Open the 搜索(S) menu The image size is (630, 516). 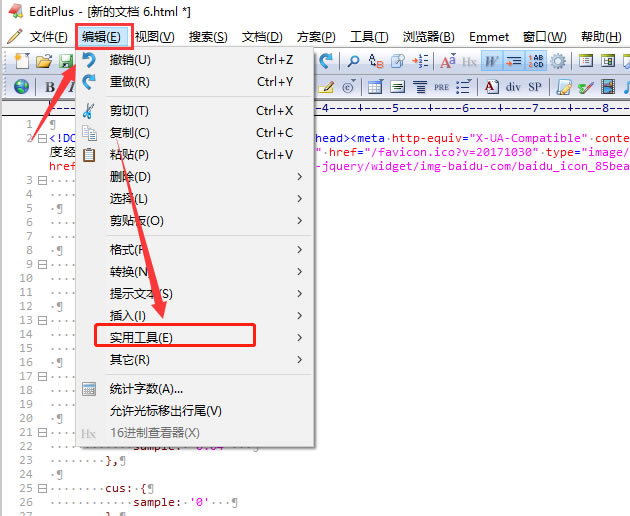(208, 37)
